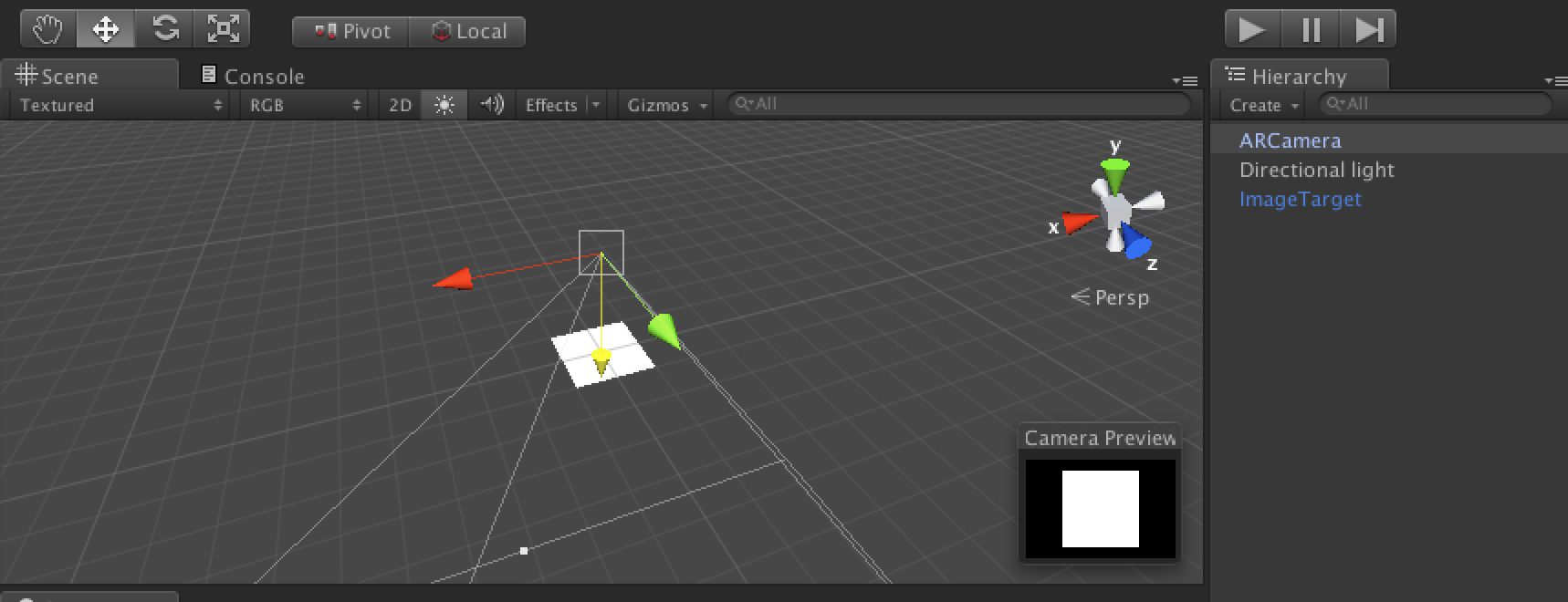1568x602 pixels.
Task: Click the yellow move handle arrow
Action: click(x=601, y=360)
